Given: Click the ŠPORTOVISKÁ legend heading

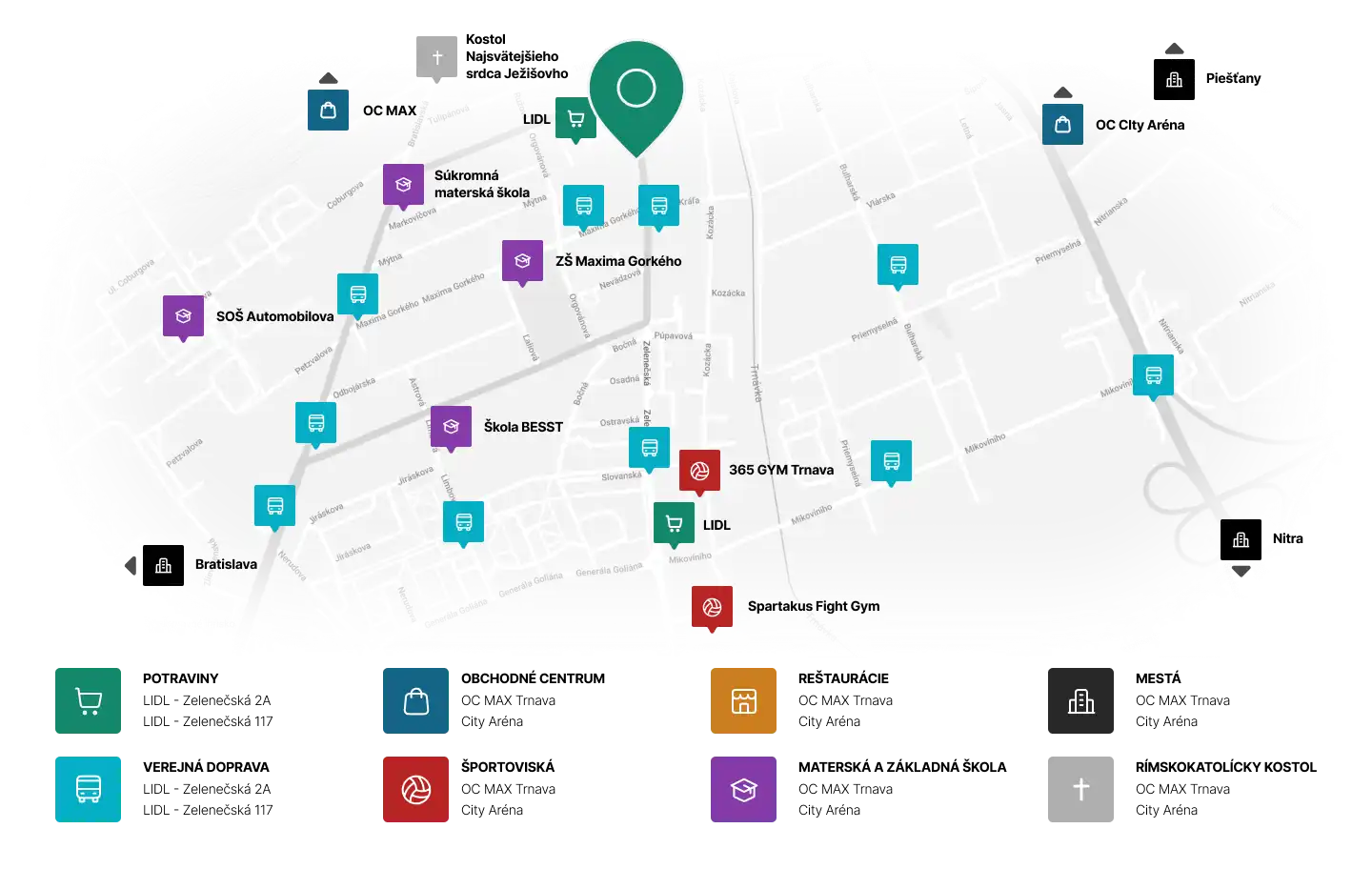Looking at the screenshot, I should [508, 767].
